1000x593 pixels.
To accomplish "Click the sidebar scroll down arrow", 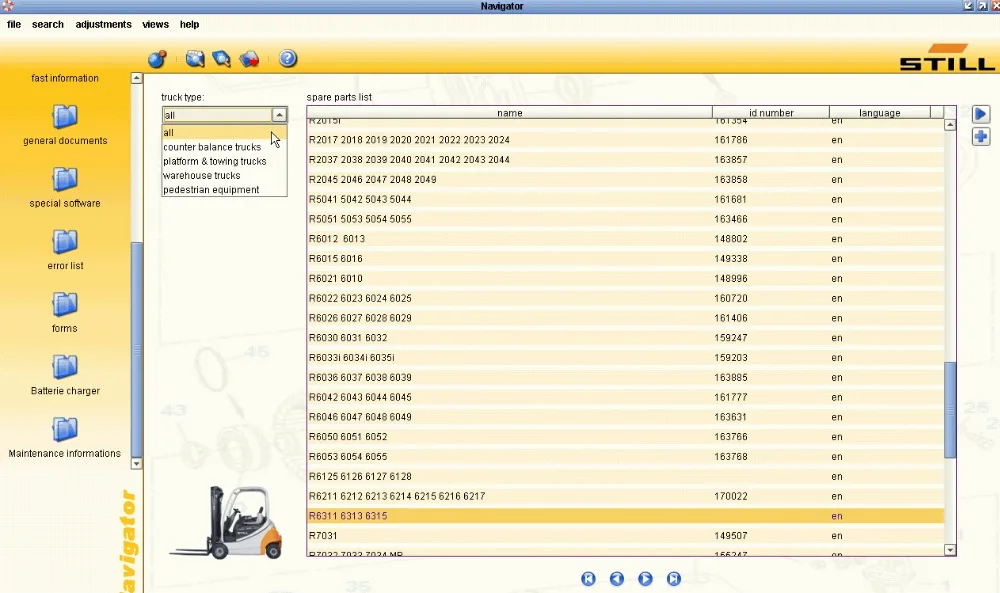I will [x=136, y=464].
